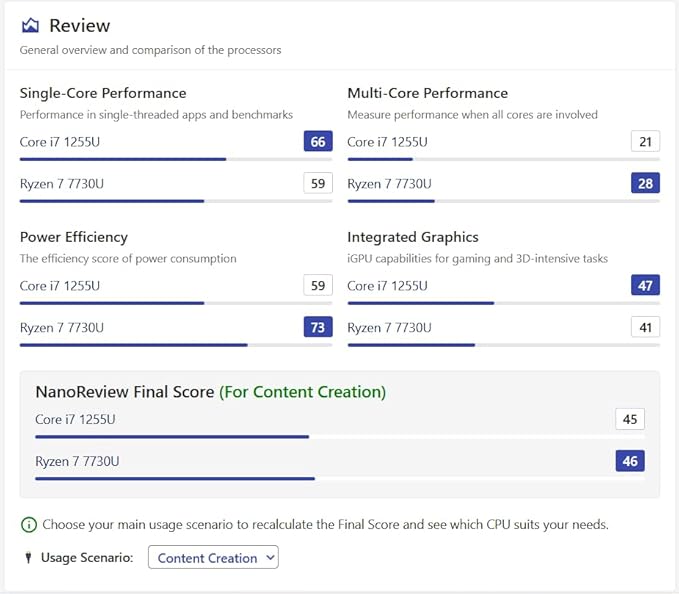Click the single-core score 66 badge
679x594 pixels.
[x=318, y=141]
